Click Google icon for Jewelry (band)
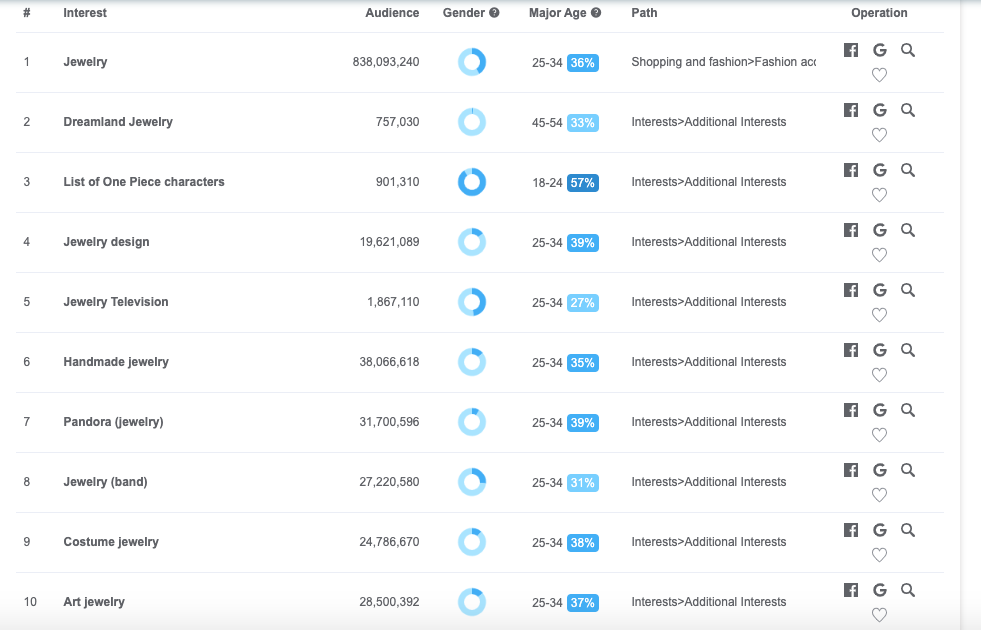This screenshot has width=981, height=630. (x=880, y=470)
